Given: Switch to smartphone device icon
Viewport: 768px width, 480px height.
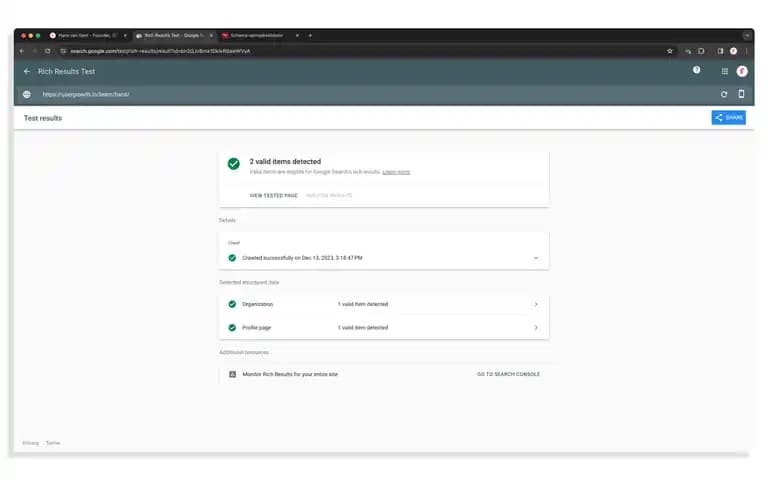Looking at the screenshot, I should 741,94.
